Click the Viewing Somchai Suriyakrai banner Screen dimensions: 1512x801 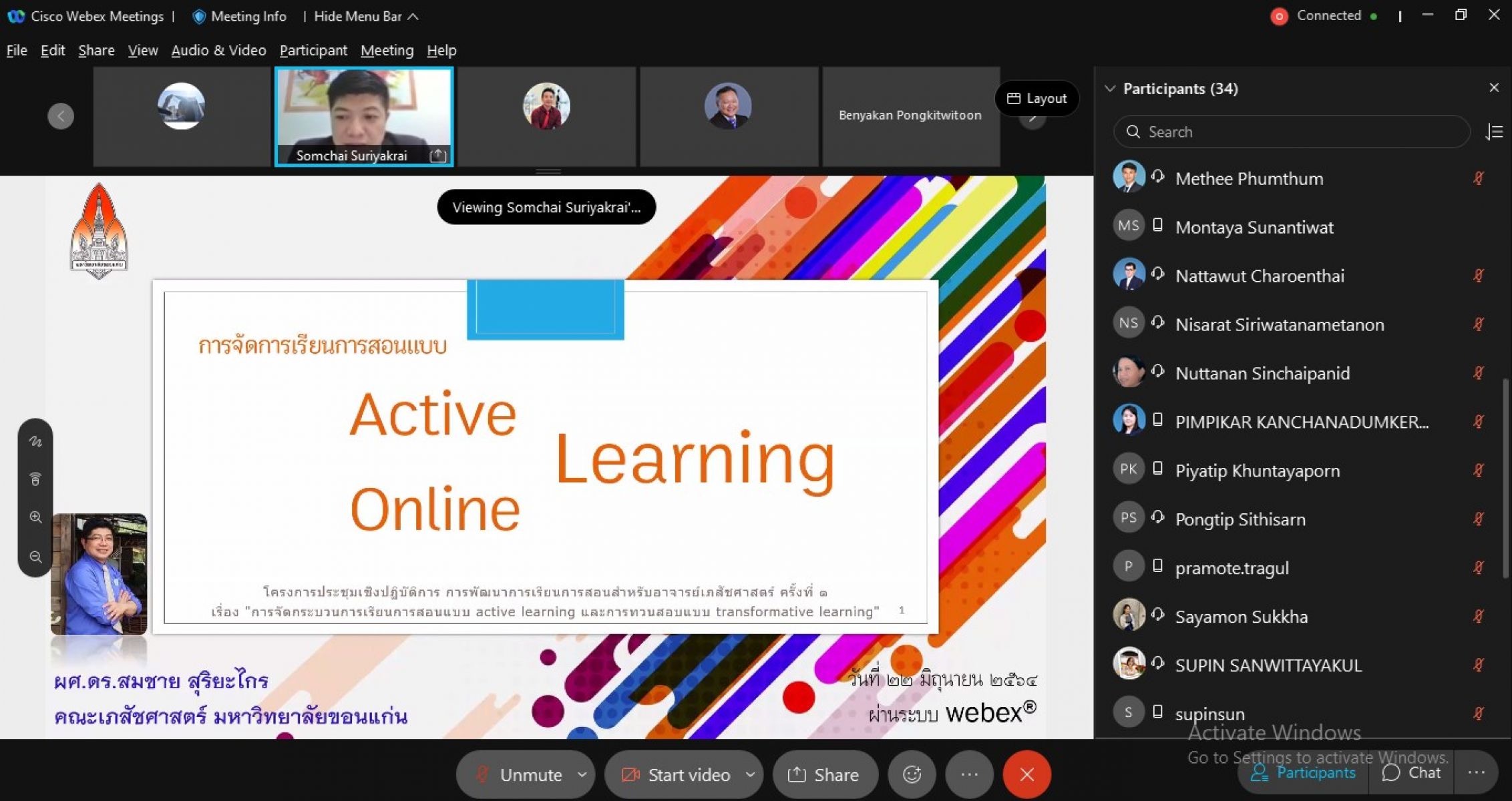[x=546, y=207]
